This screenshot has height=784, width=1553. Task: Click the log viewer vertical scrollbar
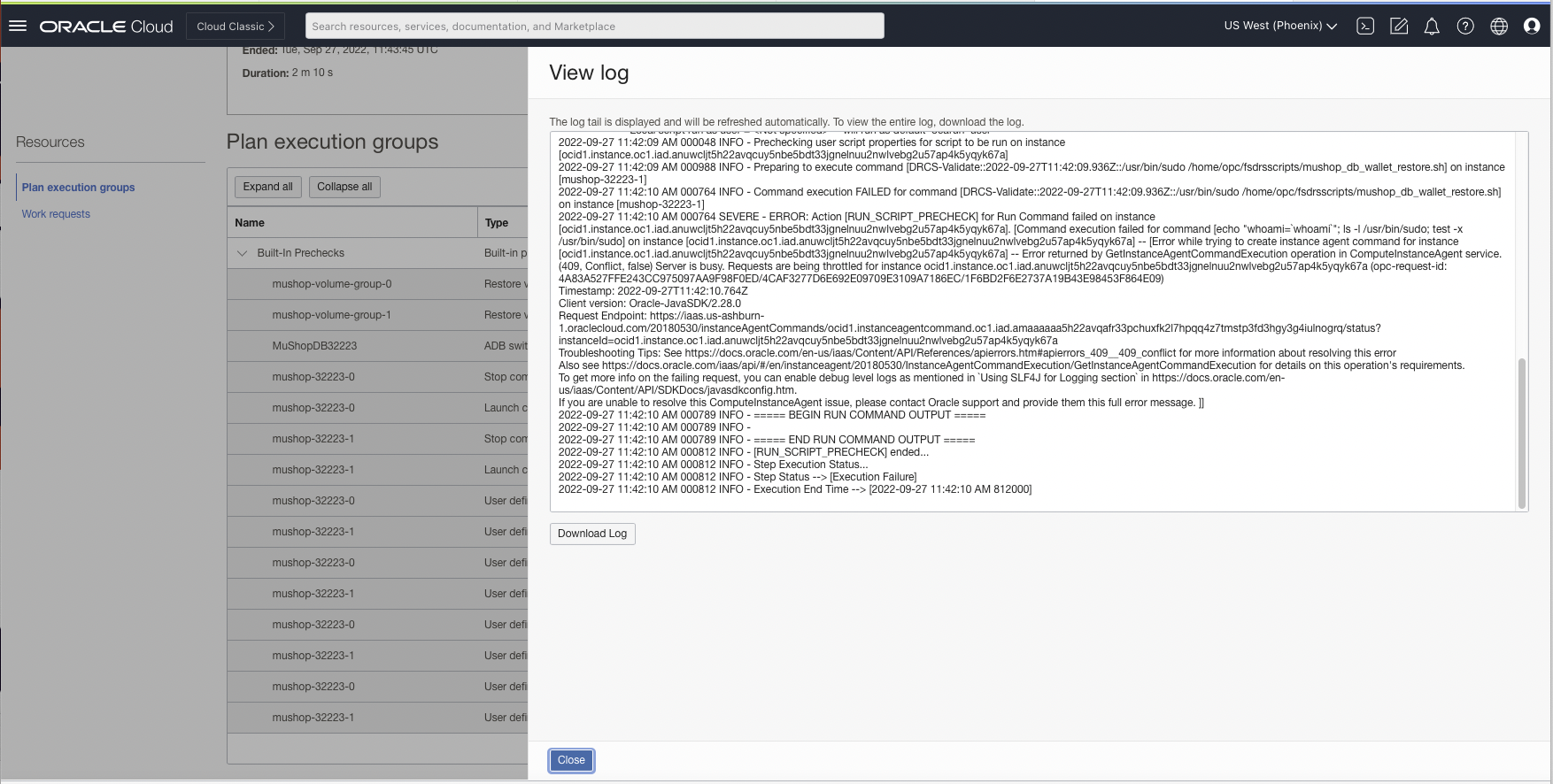coord(1522,432)
